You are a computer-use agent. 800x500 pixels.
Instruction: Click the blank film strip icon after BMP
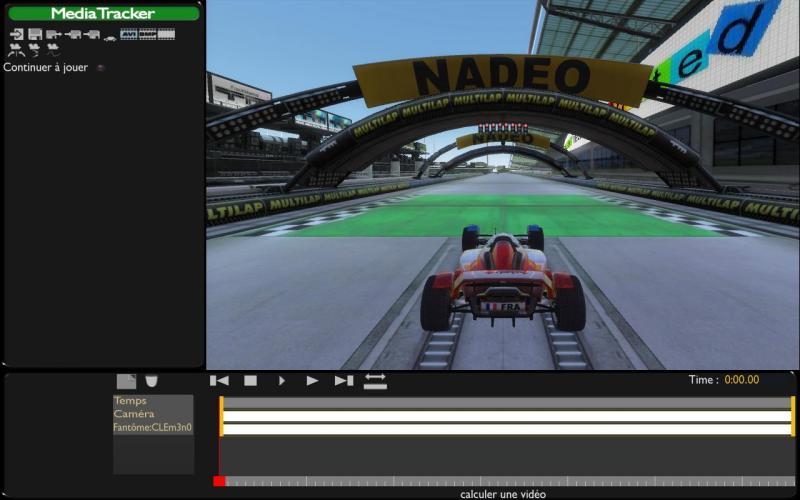coord(166,34)
